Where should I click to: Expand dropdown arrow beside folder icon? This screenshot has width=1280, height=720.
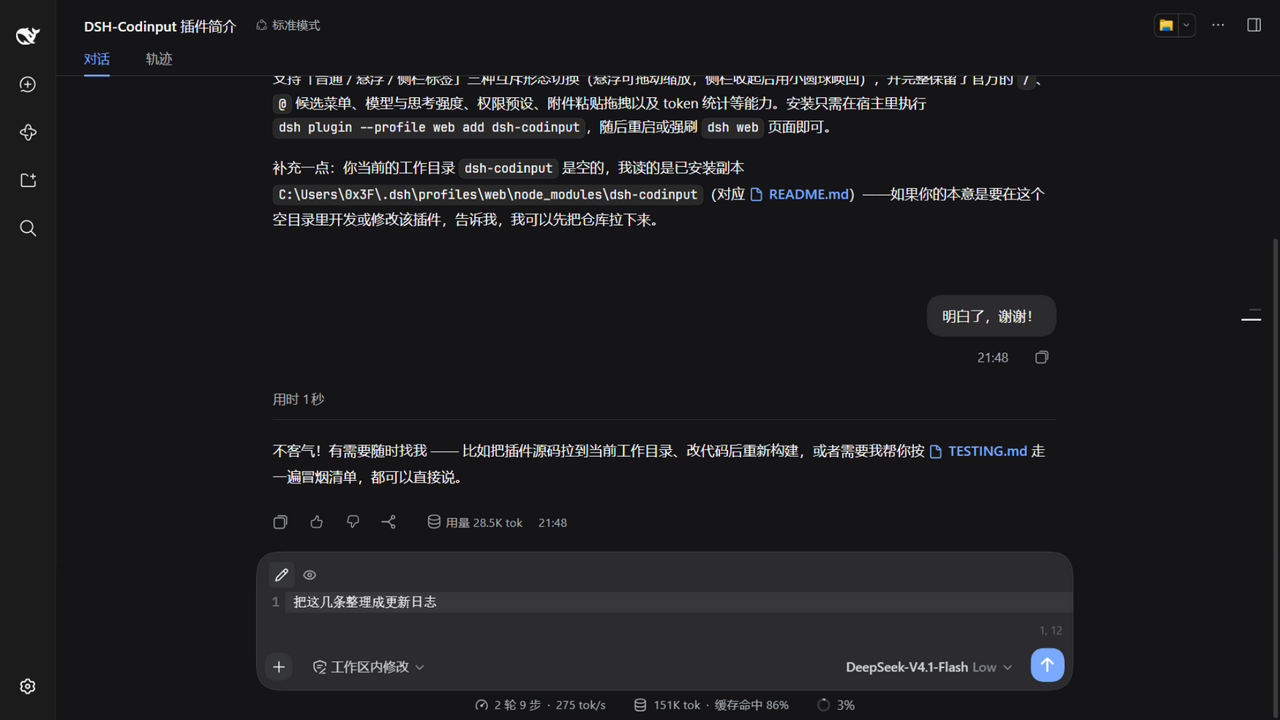click(x=1187, y=25)
